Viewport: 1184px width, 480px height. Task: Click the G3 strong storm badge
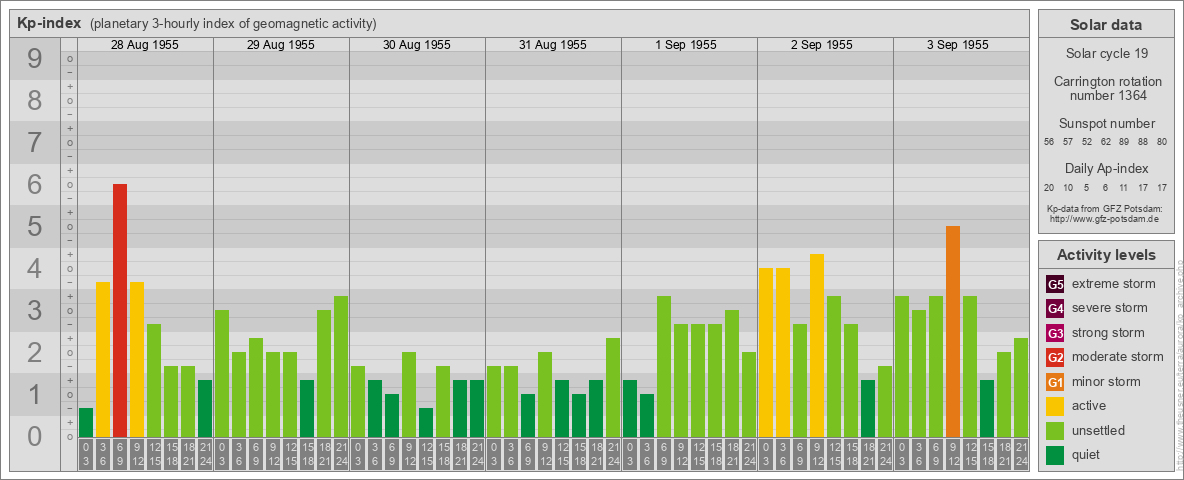pyautogui.click(x=1055, y=333)
